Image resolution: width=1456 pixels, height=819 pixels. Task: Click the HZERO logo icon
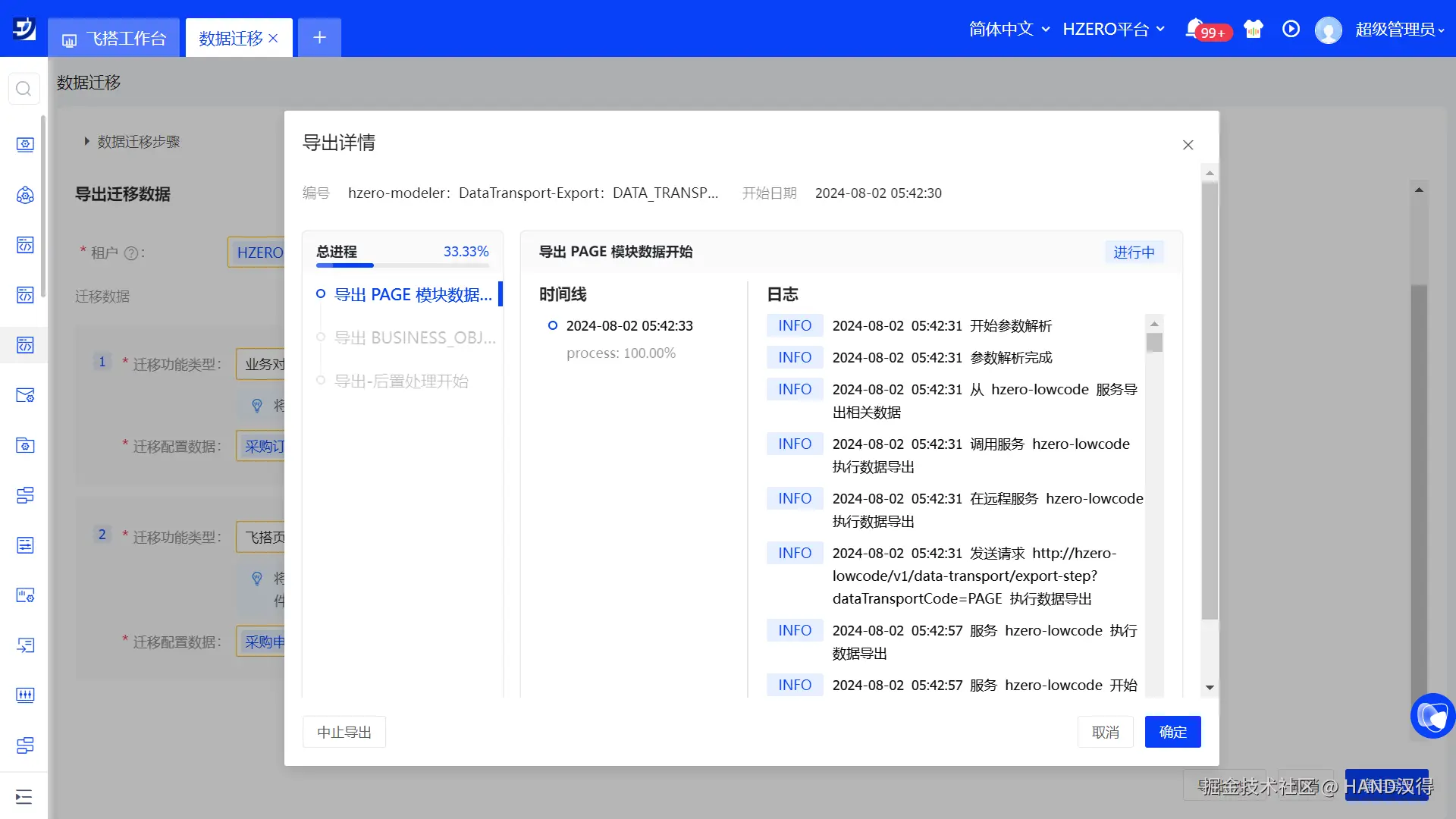point(24,29)
